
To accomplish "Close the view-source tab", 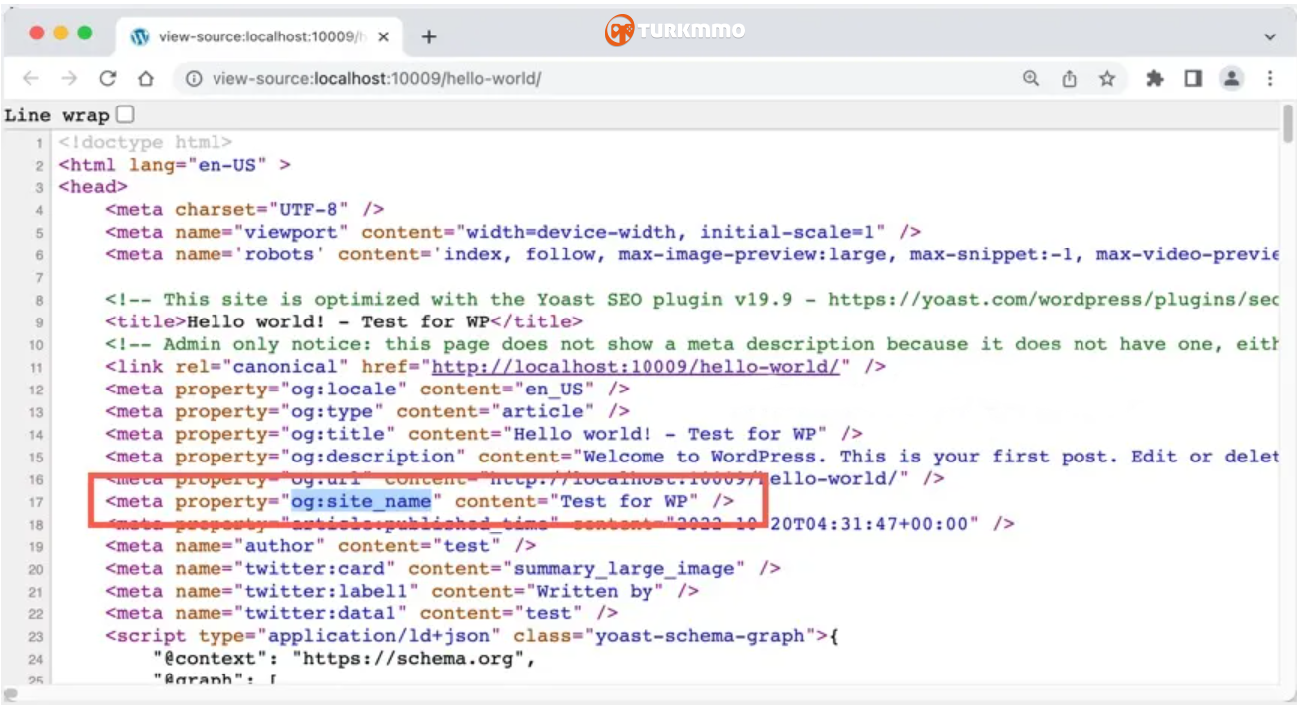I will click(384, 37).
